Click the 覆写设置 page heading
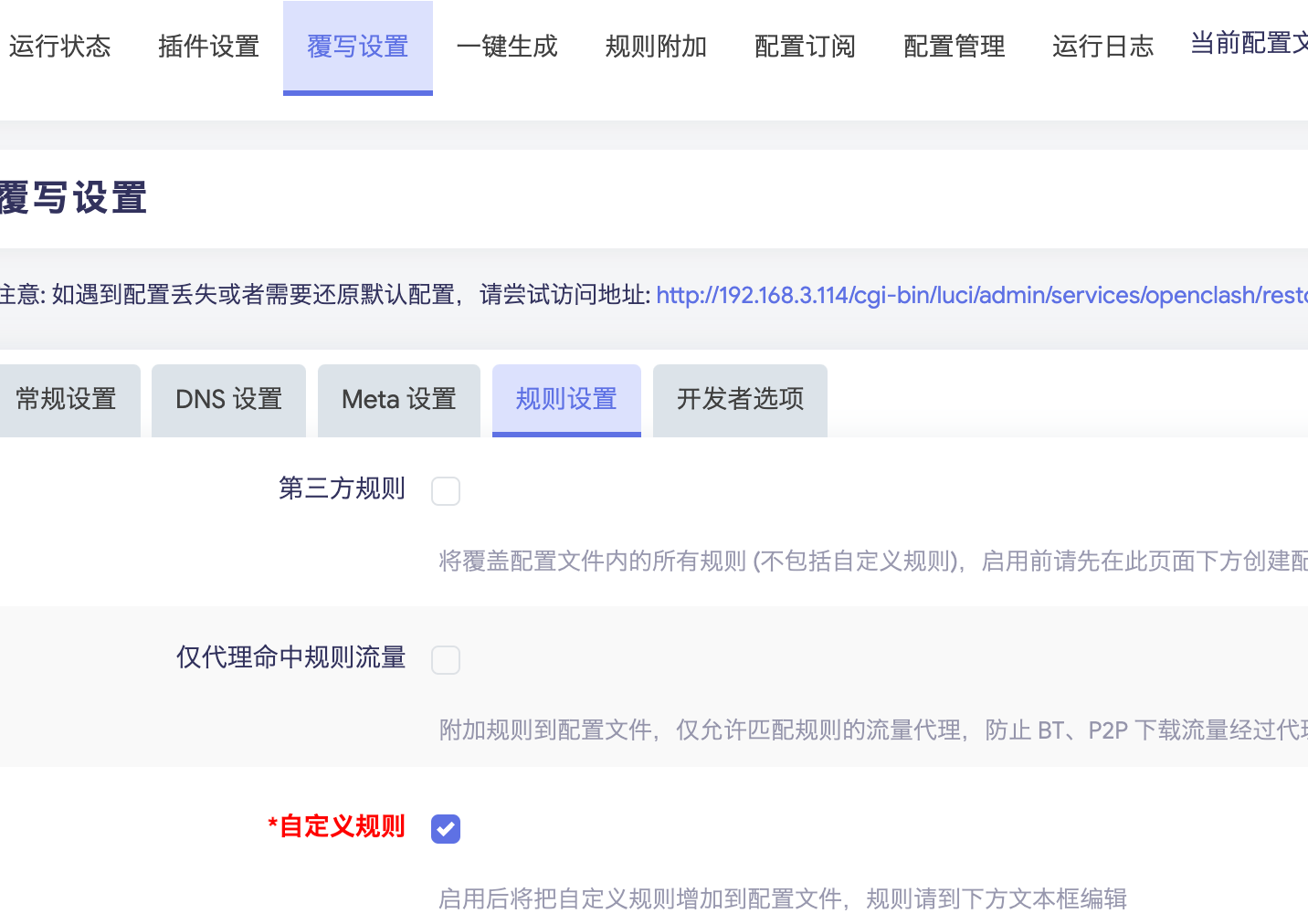The width and height of the screenshot is (1308, 924). 73,198
